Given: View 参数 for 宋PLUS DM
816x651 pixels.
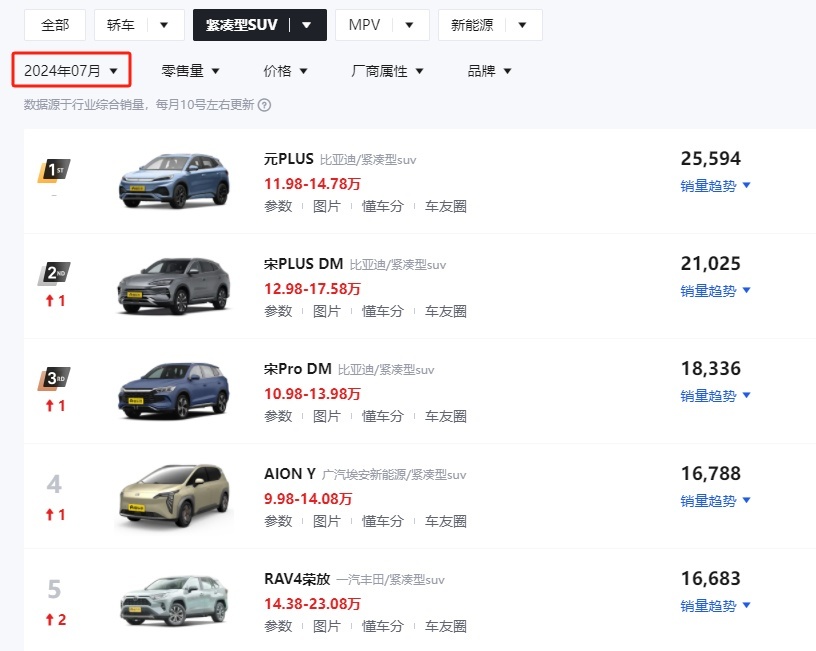Looking at the screenshot, I should tap(278, 312).
